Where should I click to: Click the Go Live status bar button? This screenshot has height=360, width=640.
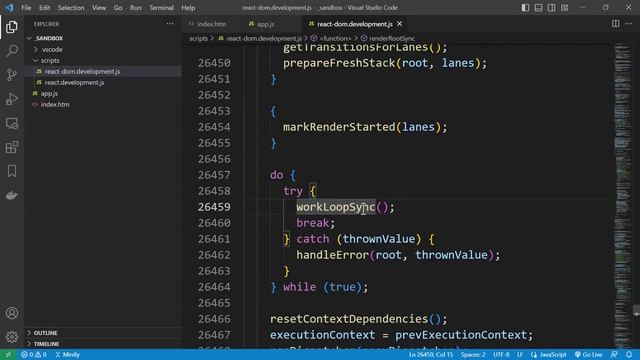589,355
